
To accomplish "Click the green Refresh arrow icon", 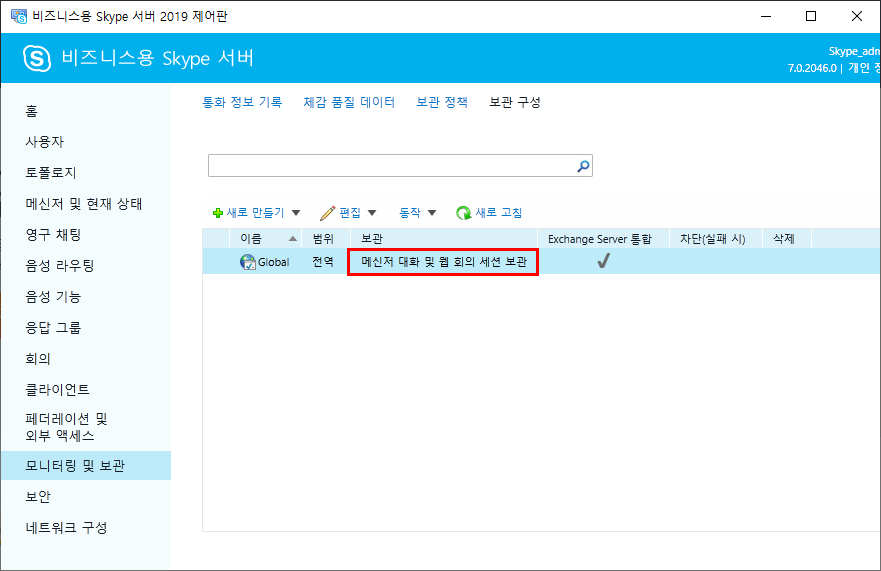I will coord(464,213).
